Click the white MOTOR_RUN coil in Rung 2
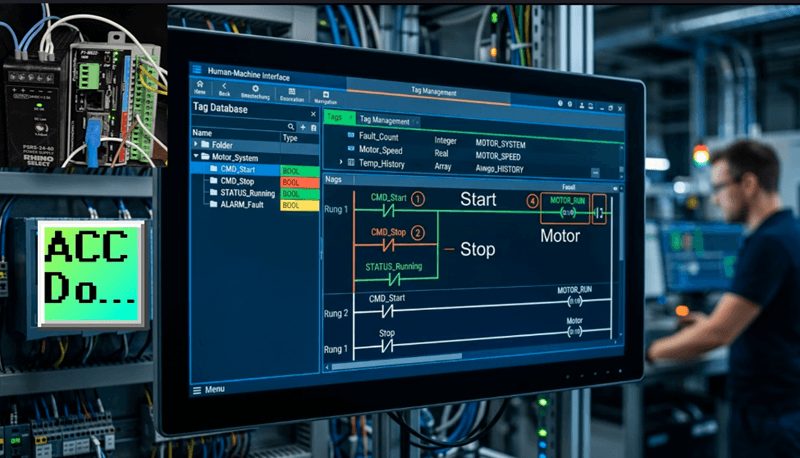The width and height of the screenshot is (800, 458). [575, 301]
